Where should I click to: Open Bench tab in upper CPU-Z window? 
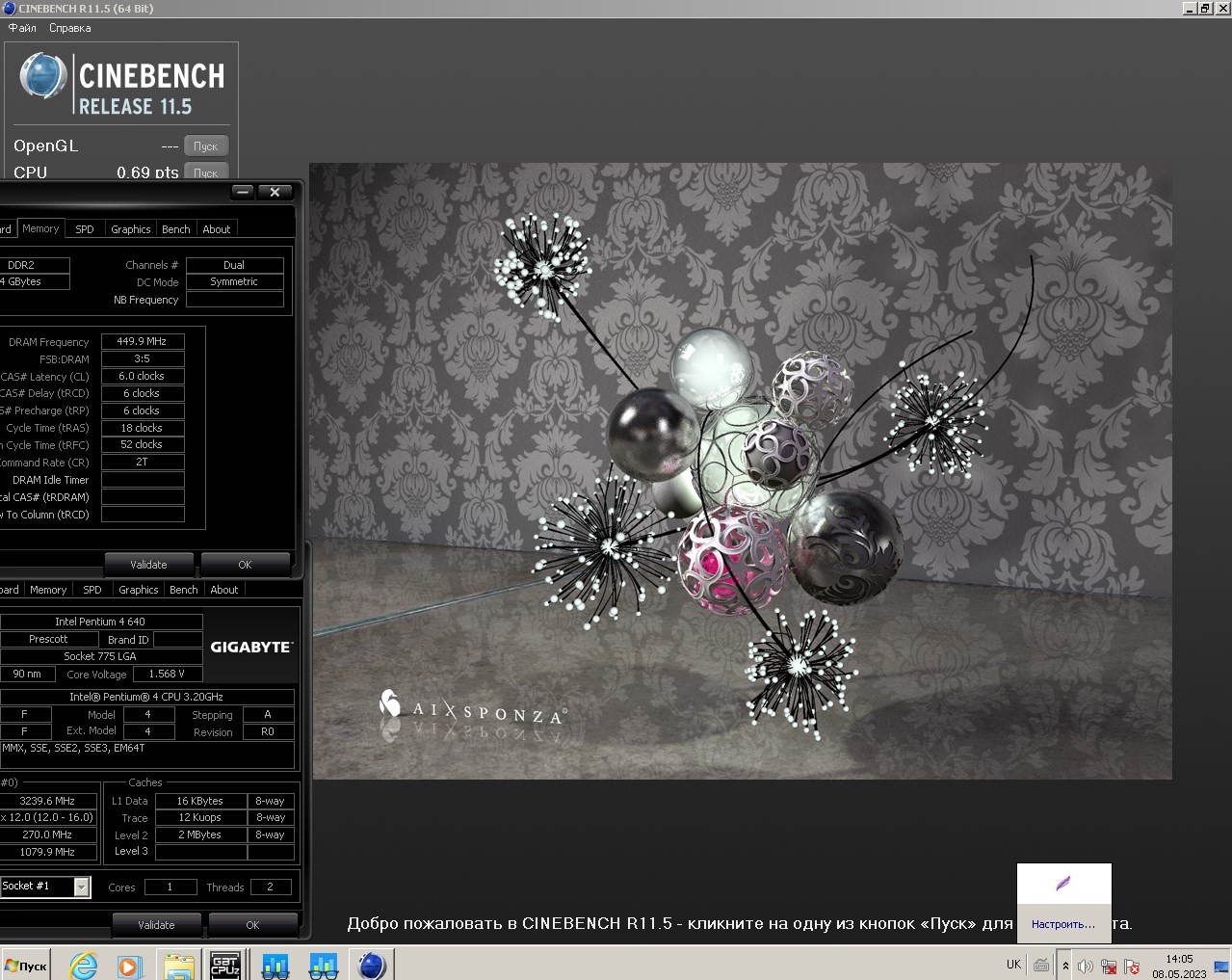tap(176, 229)
